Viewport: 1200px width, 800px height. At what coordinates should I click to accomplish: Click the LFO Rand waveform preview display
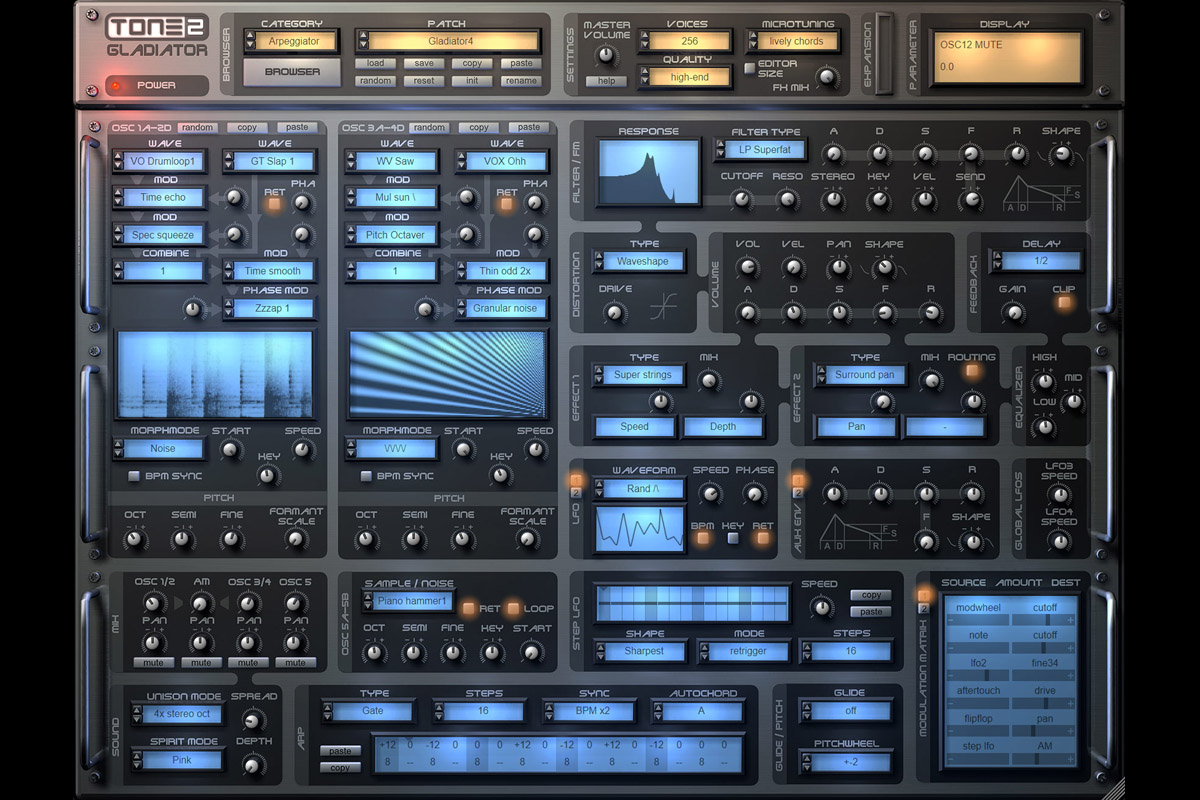pyautogui.click(x=640, y=529)
